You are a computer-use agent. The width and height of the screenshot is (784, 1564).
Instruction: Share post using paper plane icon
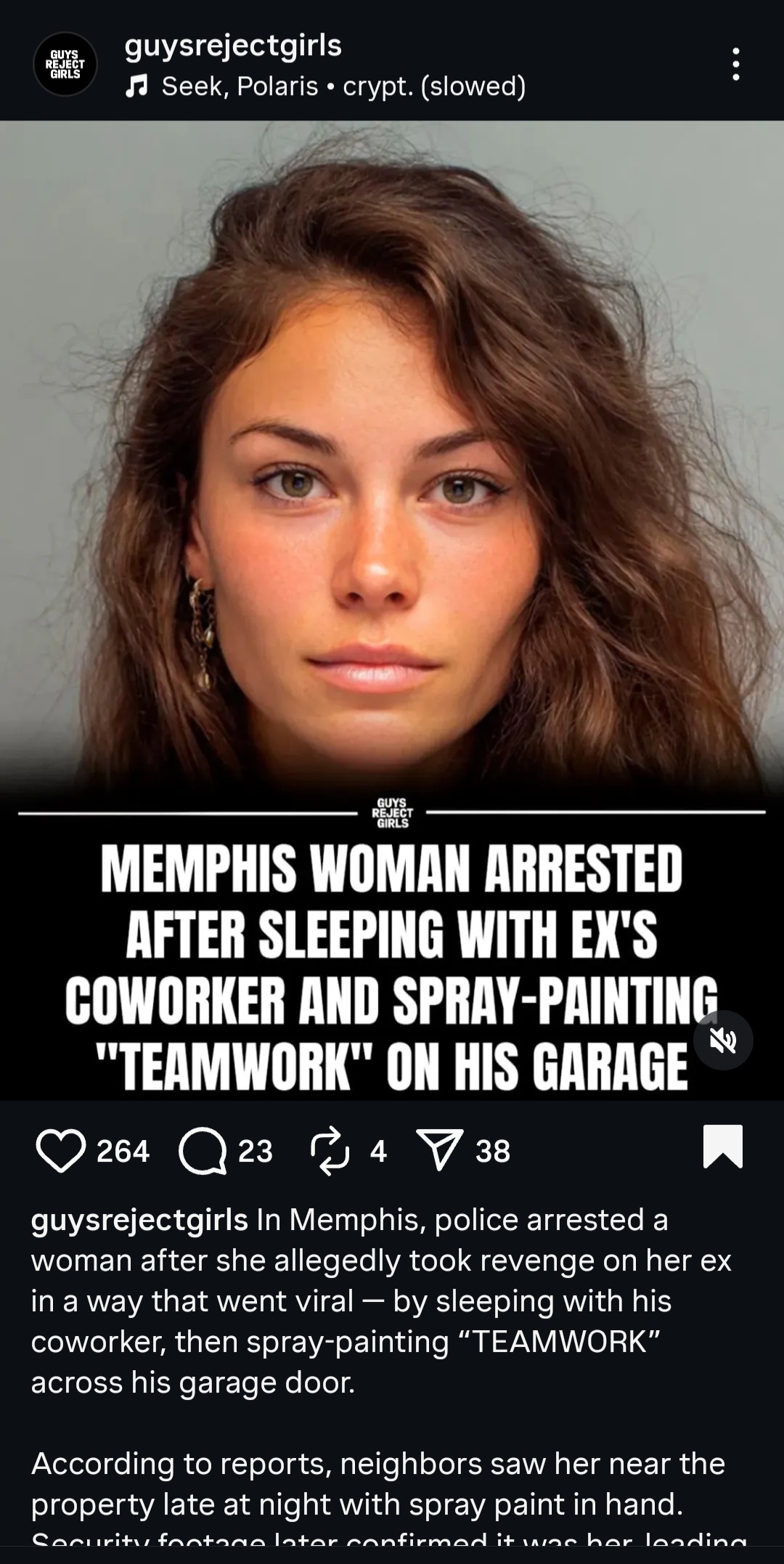[439, 1151]
